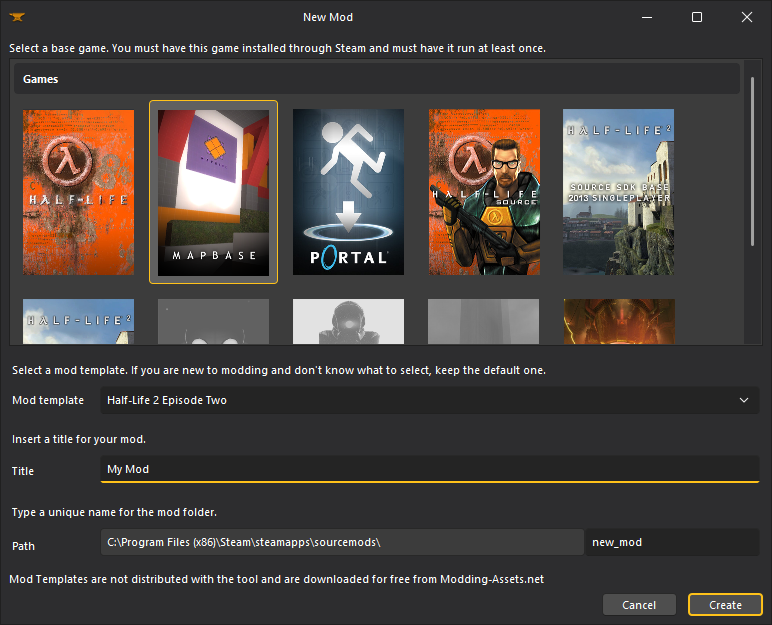772x625 pixels.
Task: Click the sourcemods path field
Action: tap(342, 542)
